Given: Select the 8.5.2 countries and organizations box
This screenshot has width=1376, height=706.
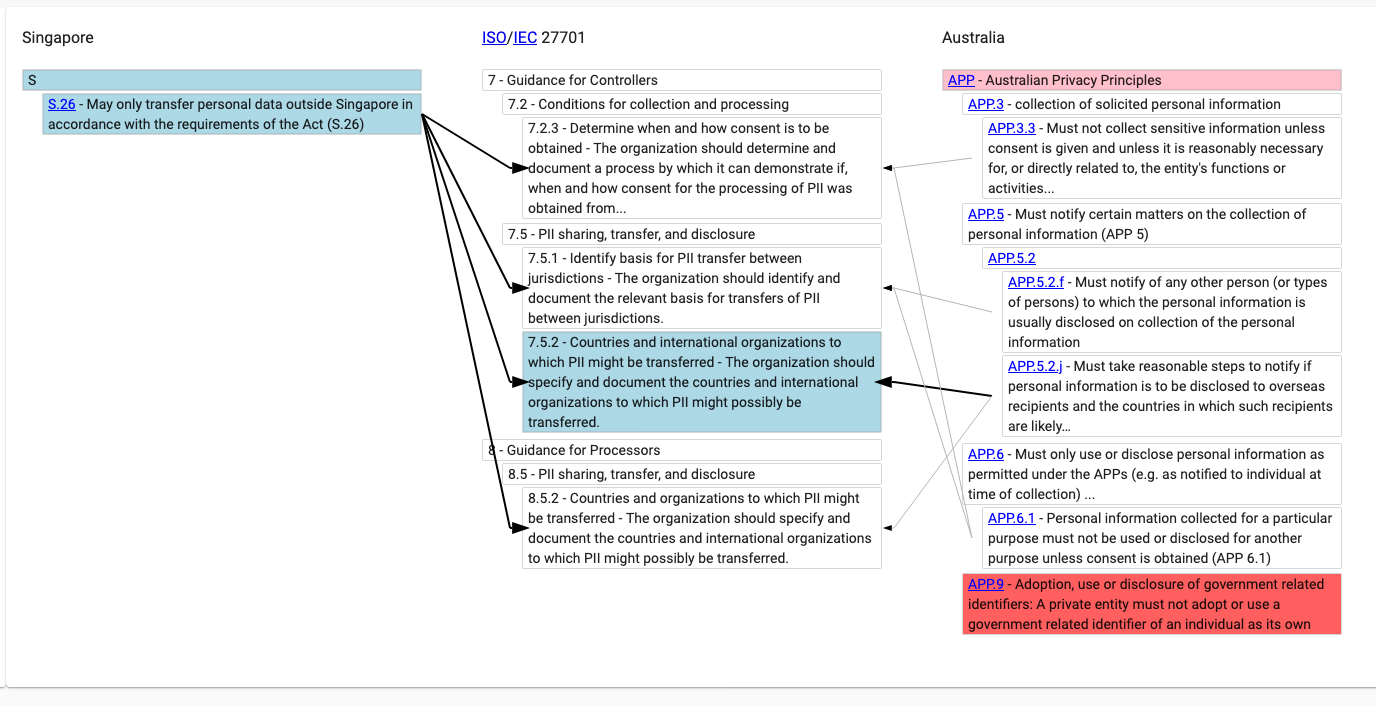Looking at the screenshot, I should 702,528.
